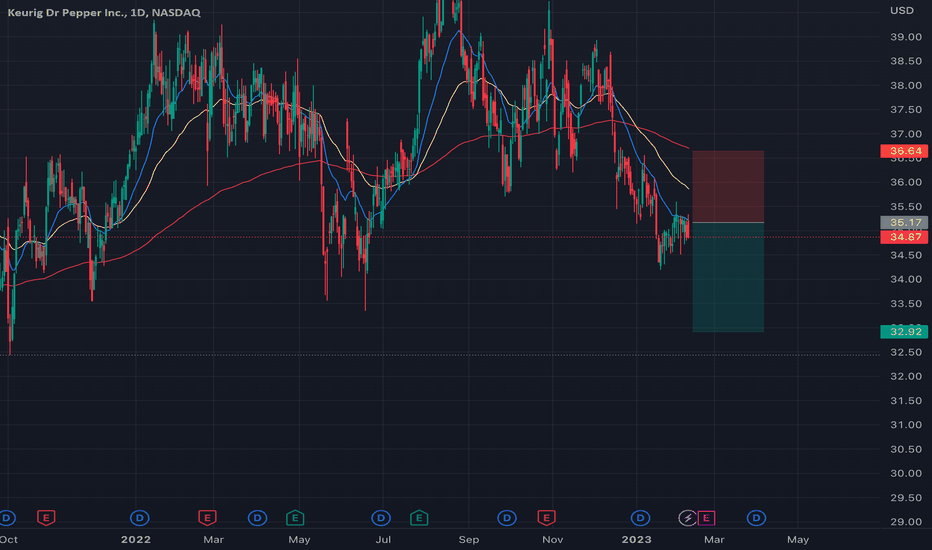The width and height of the screenshot is (932, 550).
Task: Open the green earnings marker between Jul and Sep
Action: (419, 518)
